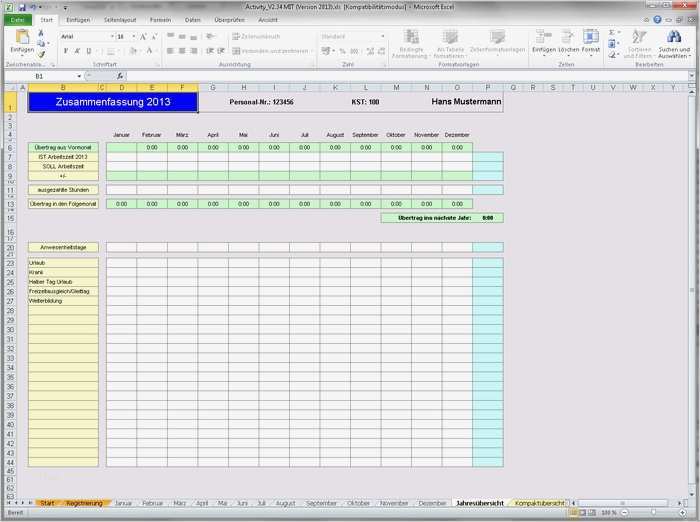Decrease decimal places icon
This screenshot has width=700, height=522.
pyautogui.click(x=382, y=51)
